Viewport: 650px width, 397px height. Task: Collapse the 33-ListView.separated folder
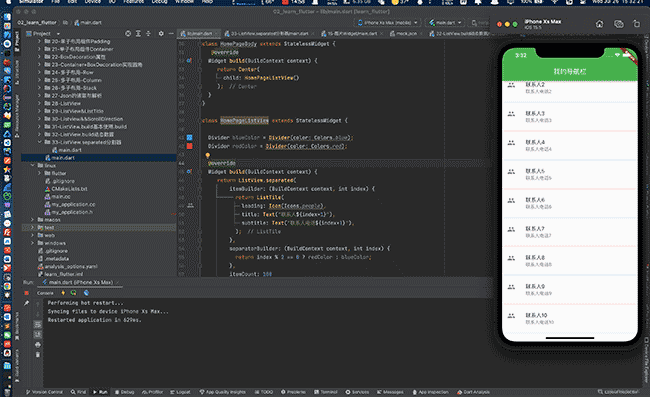pyautogui.click(x=40, y=142)
